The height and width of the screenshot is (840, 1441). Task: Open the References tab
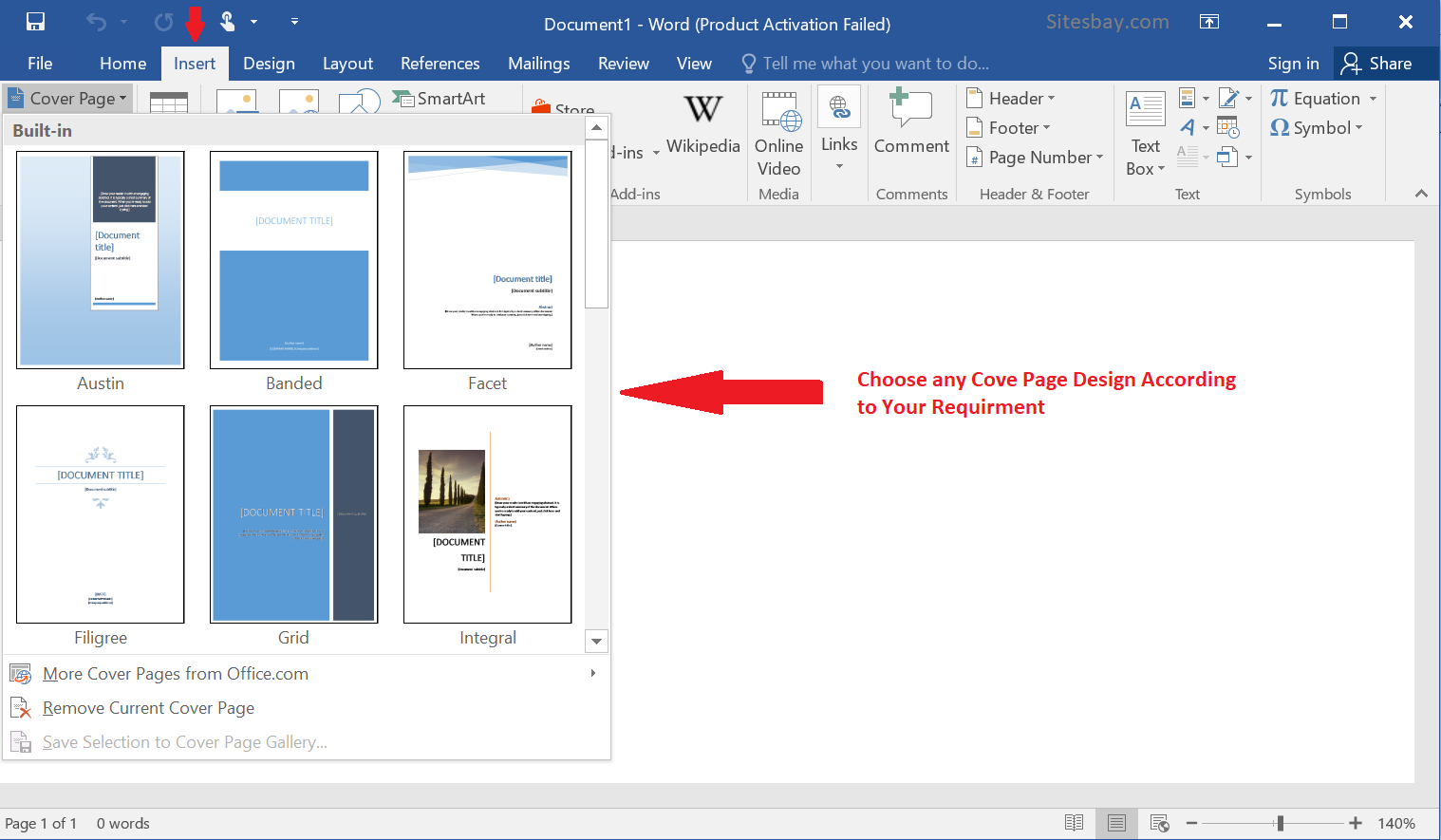[x=440, y=64]
